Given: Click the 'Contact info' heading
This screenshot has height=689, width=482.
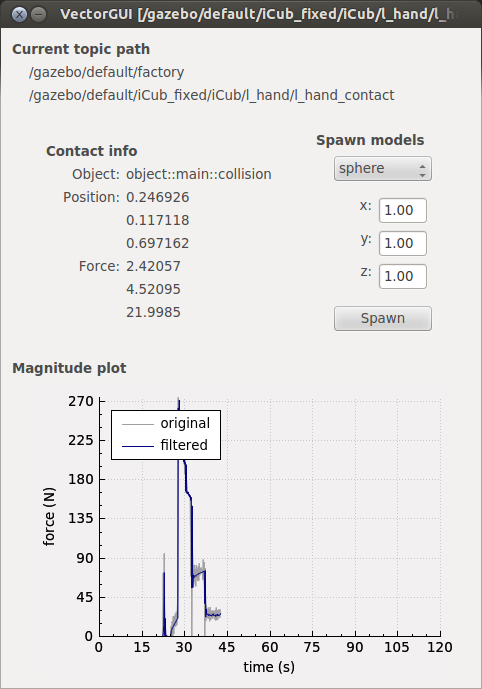Looking at the screenshot, I should 92,151.
